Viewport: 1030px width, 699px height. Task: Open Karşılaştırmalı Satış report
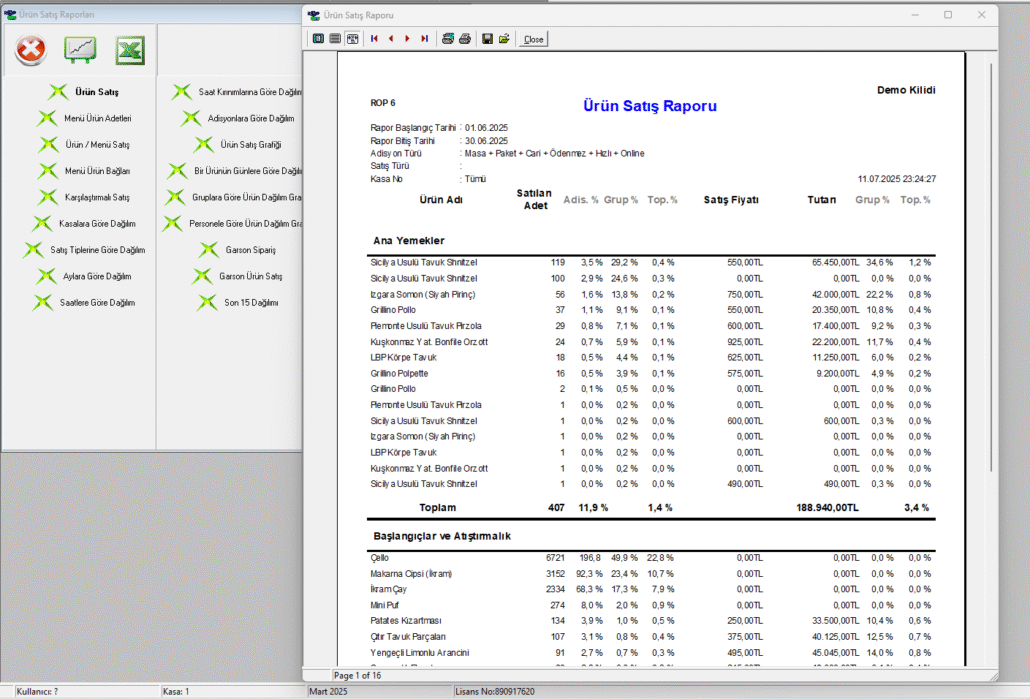coord(83,197)
